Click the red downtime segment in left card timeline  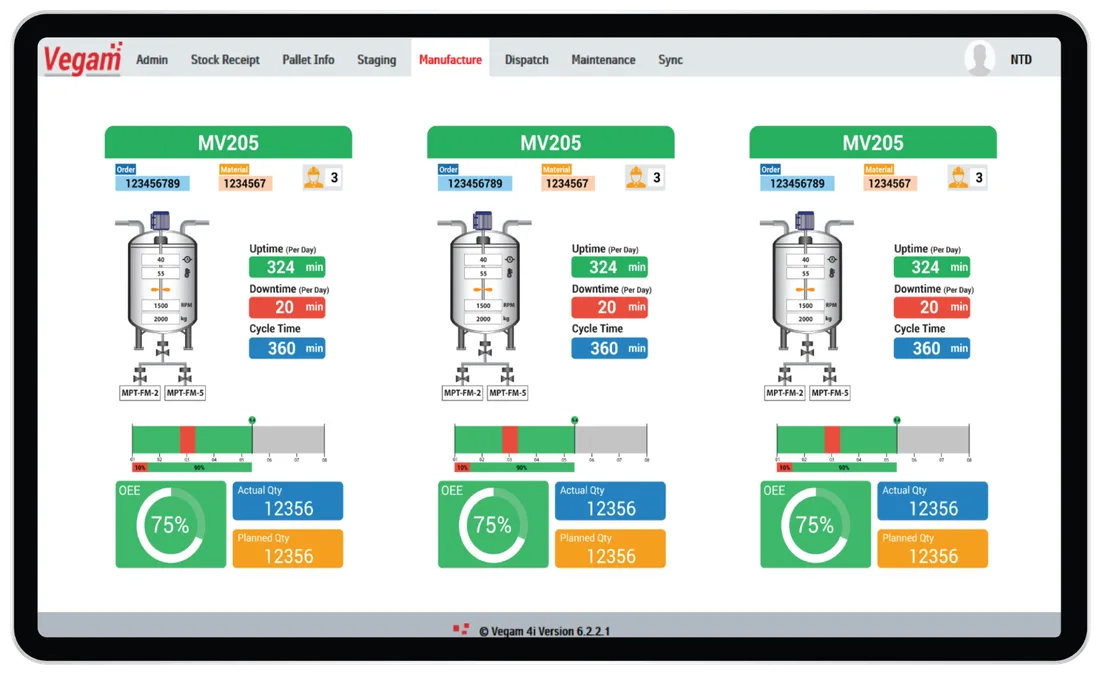(x=187, y=440)
